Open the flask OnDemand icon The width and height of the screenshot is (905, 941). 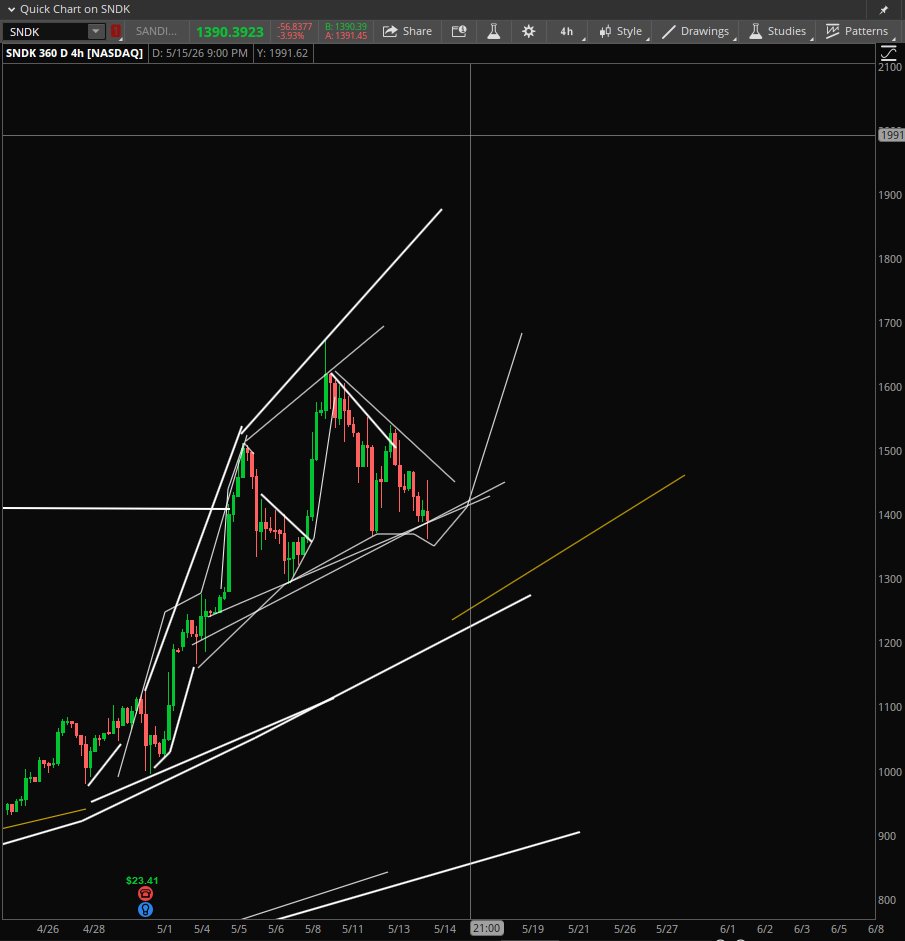(494, 31)
